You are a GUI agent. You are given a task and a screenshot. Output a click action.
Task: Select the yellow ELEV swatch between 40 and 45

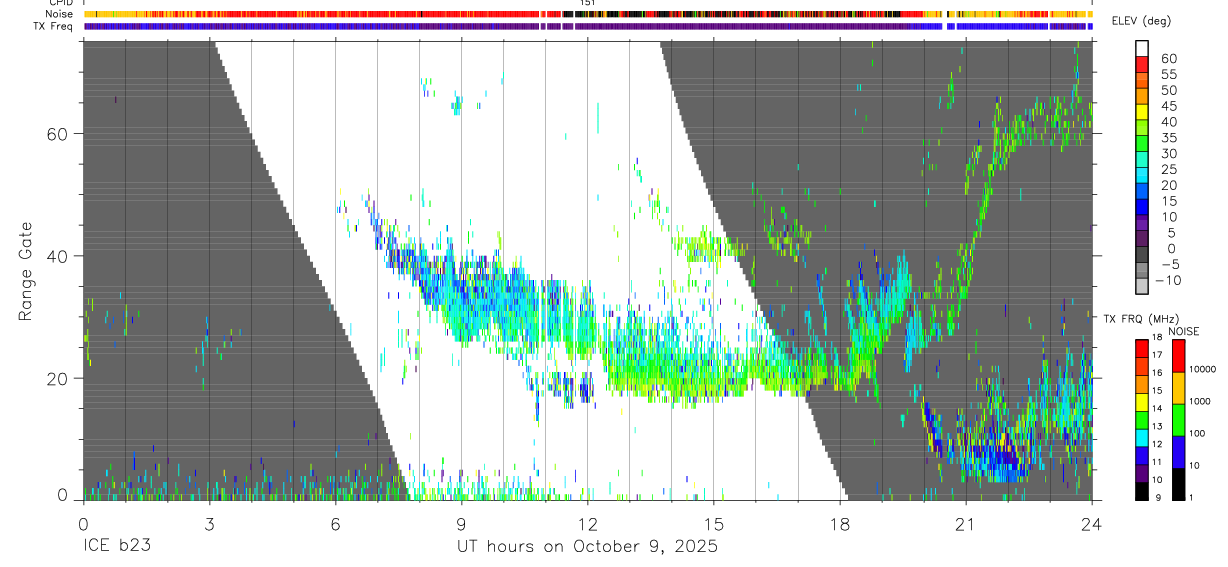[x=1142, y=113]
